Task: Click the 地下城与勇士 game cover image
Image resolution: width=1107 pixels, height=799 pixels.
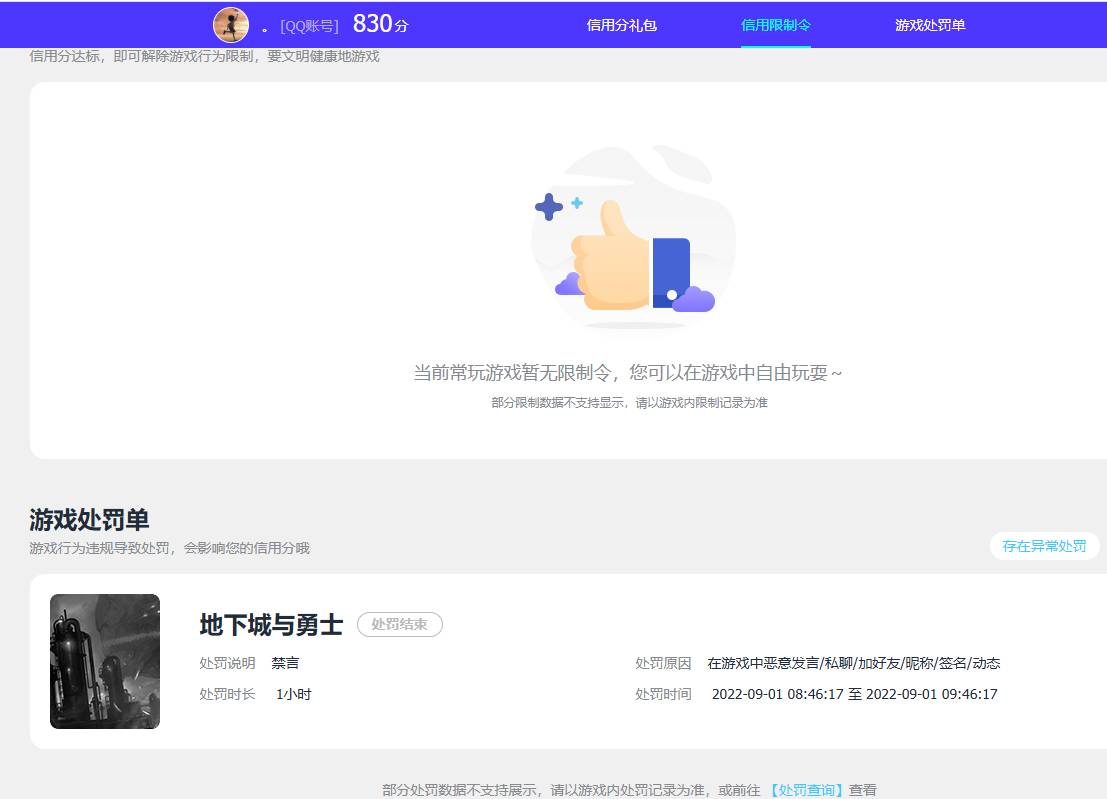Action: tap(104, 661)
